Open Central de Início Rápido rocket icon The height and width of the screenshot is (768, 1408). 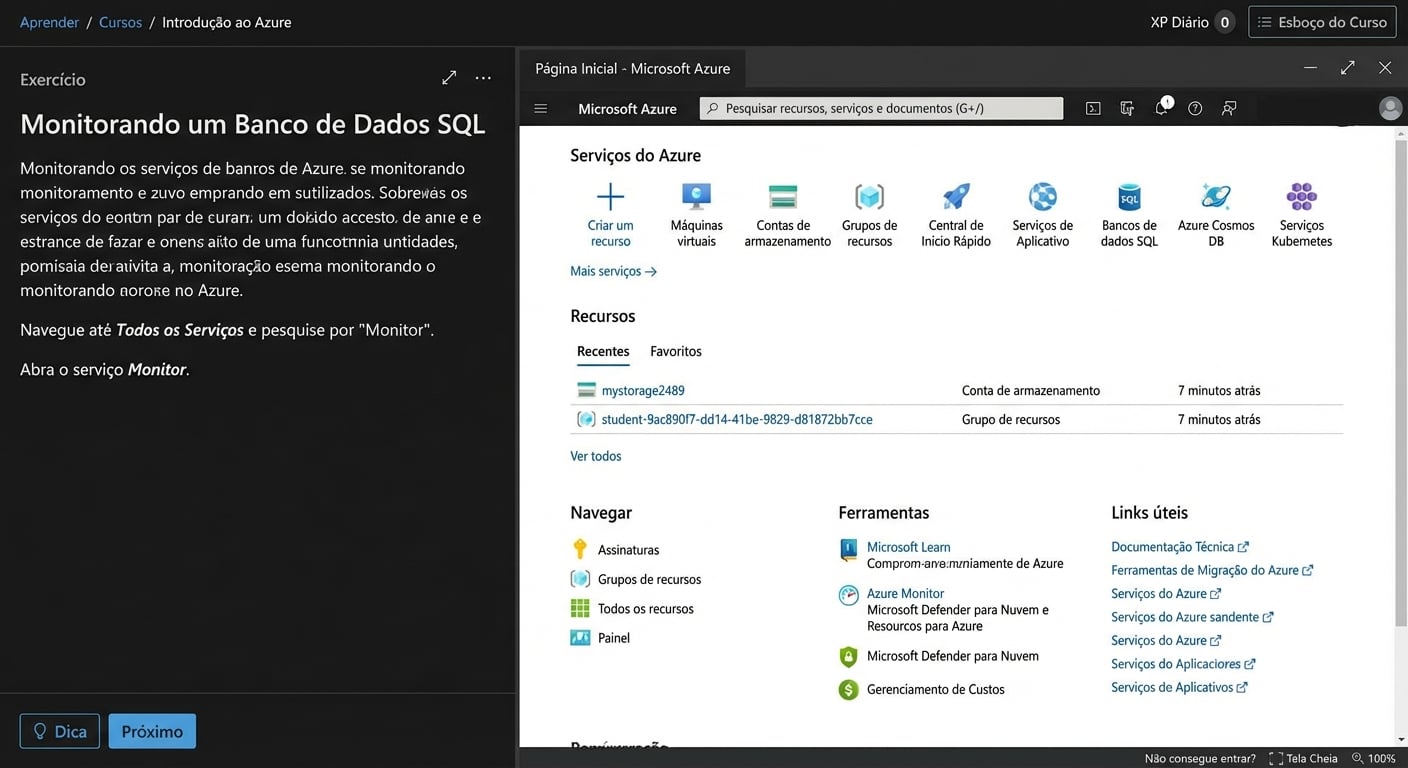coord(956,196)
